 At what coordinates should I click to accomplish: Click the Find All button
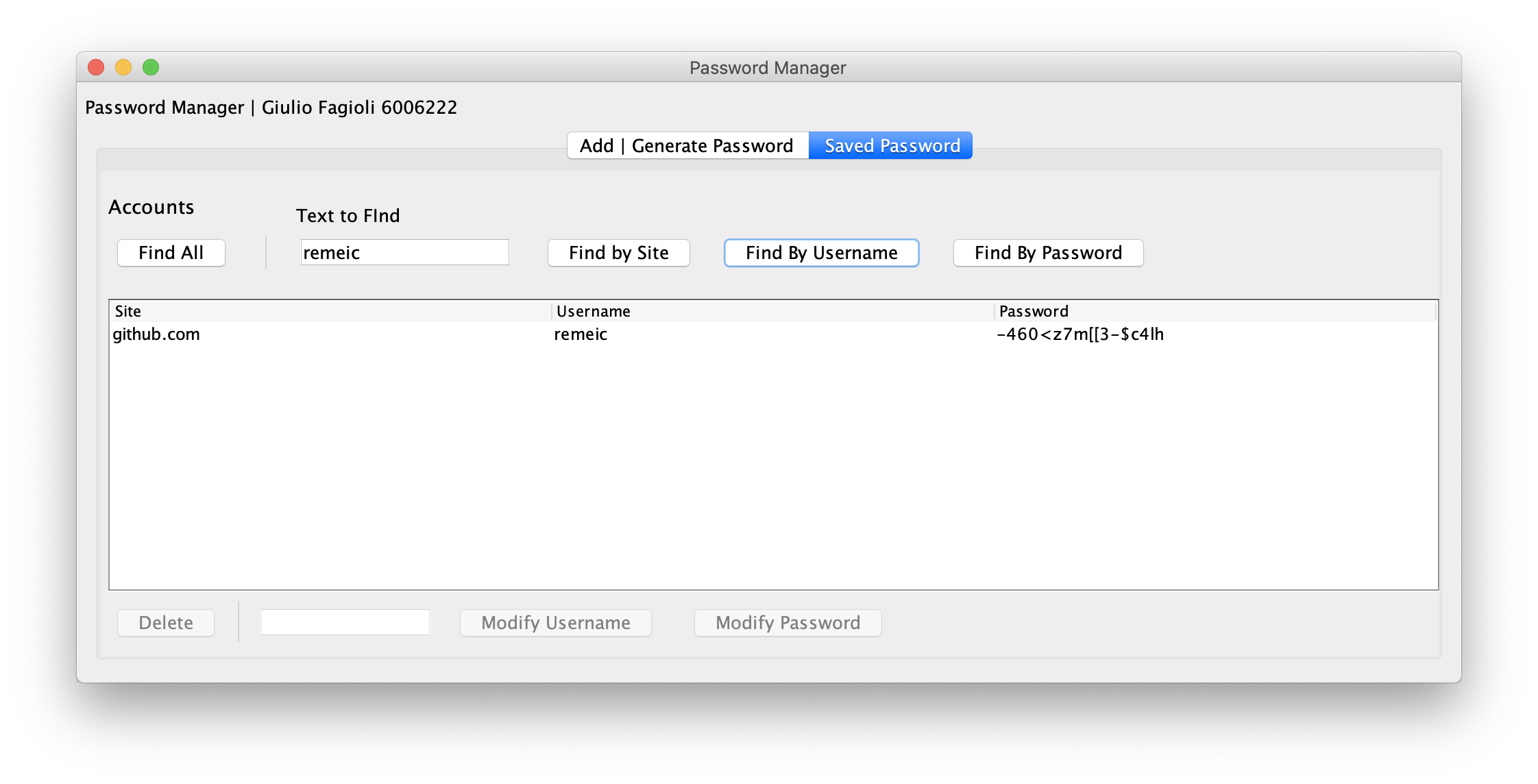pyautogui.click(x=170, y=252)
